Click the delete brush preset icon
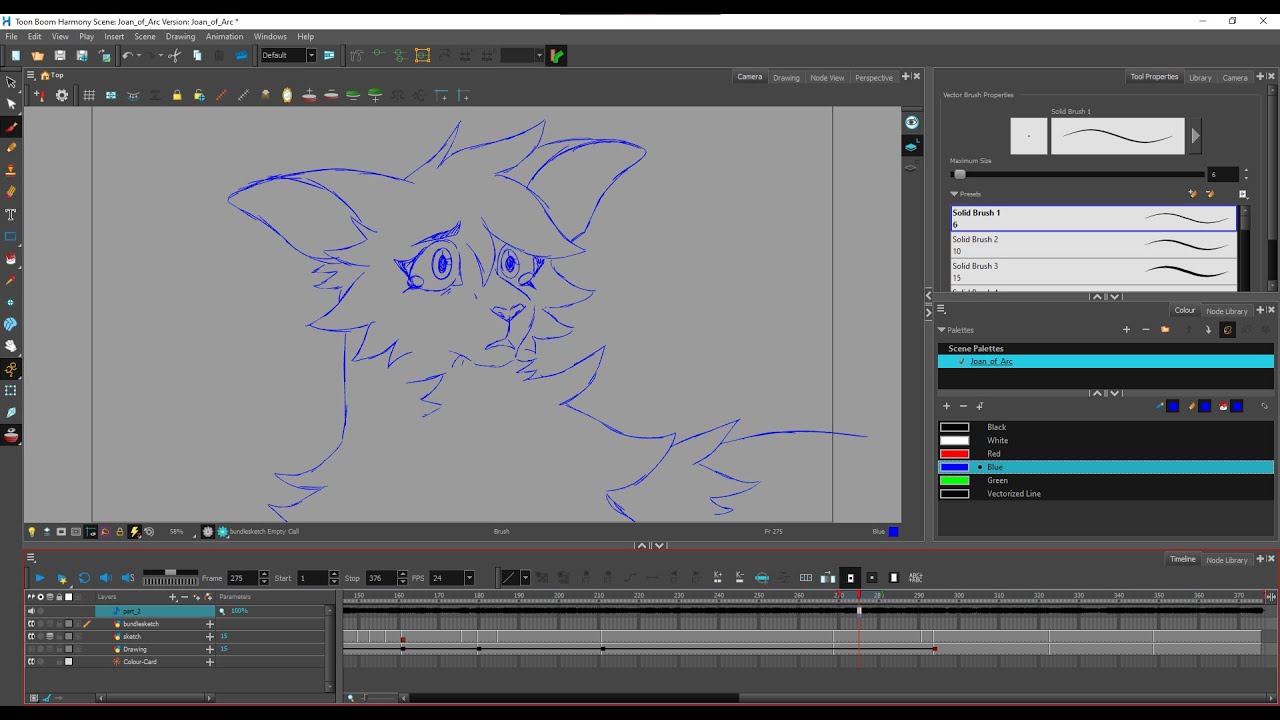 pyautogui.click(x=1209, y=194)
